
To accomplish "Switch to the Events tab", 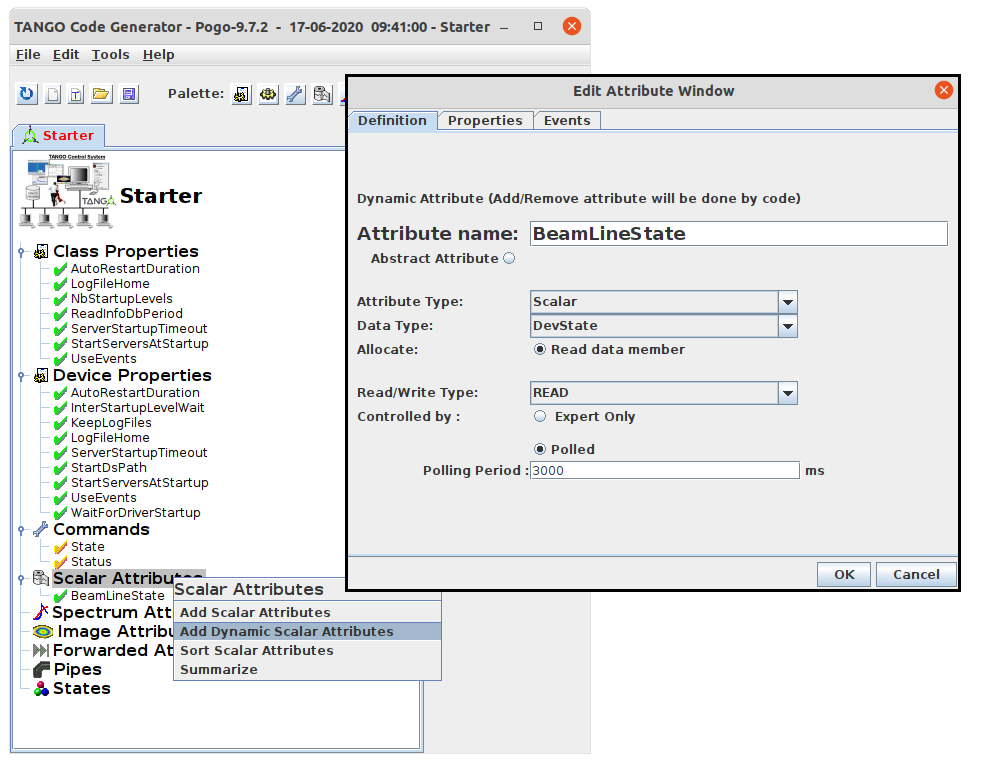I will pos(567,121).
